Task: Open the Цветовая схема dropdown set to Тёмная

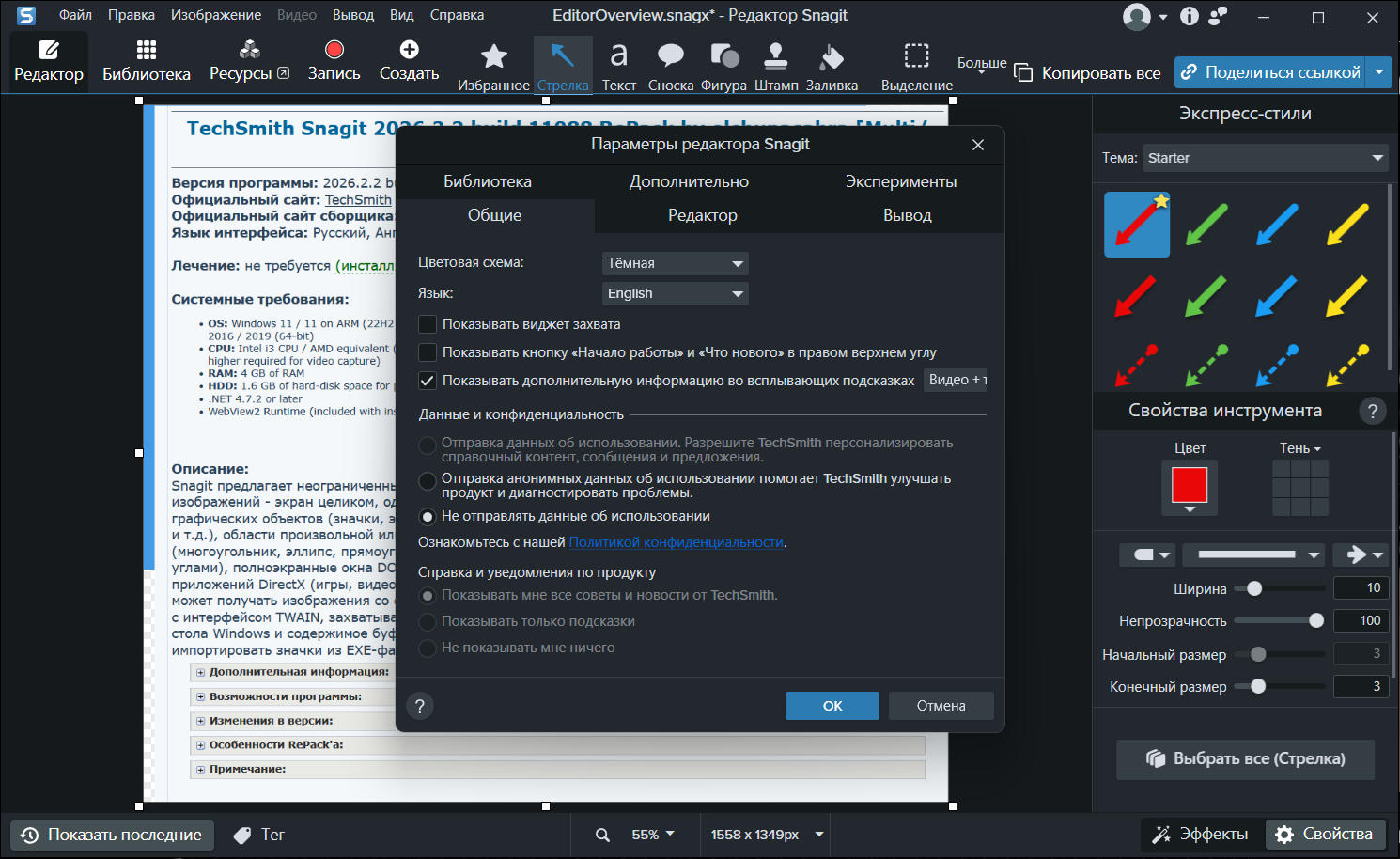Action: (x=675, y=263)
